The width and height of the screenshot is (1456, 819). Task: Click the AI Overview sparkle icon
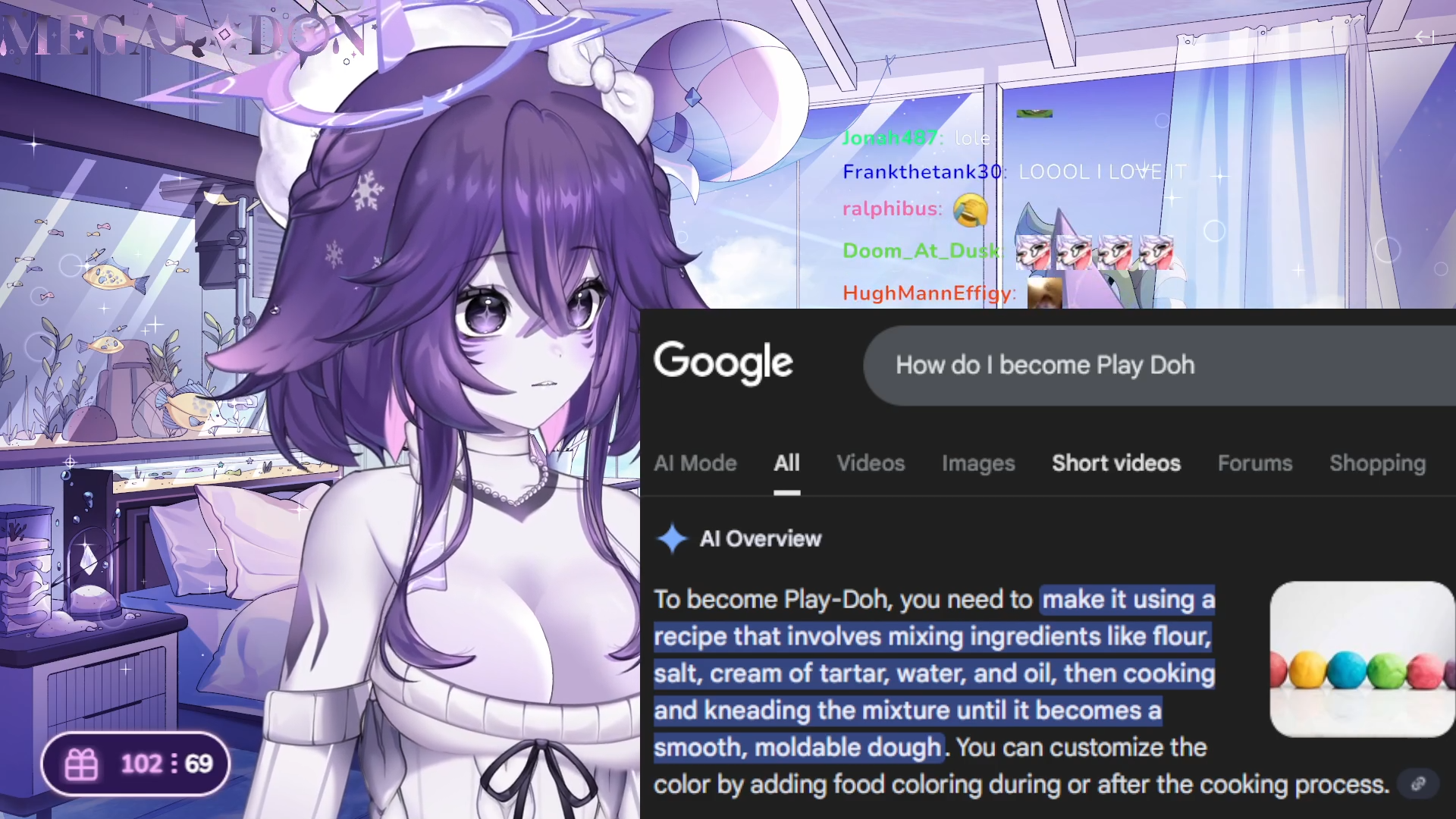click(x=672, y=538)
